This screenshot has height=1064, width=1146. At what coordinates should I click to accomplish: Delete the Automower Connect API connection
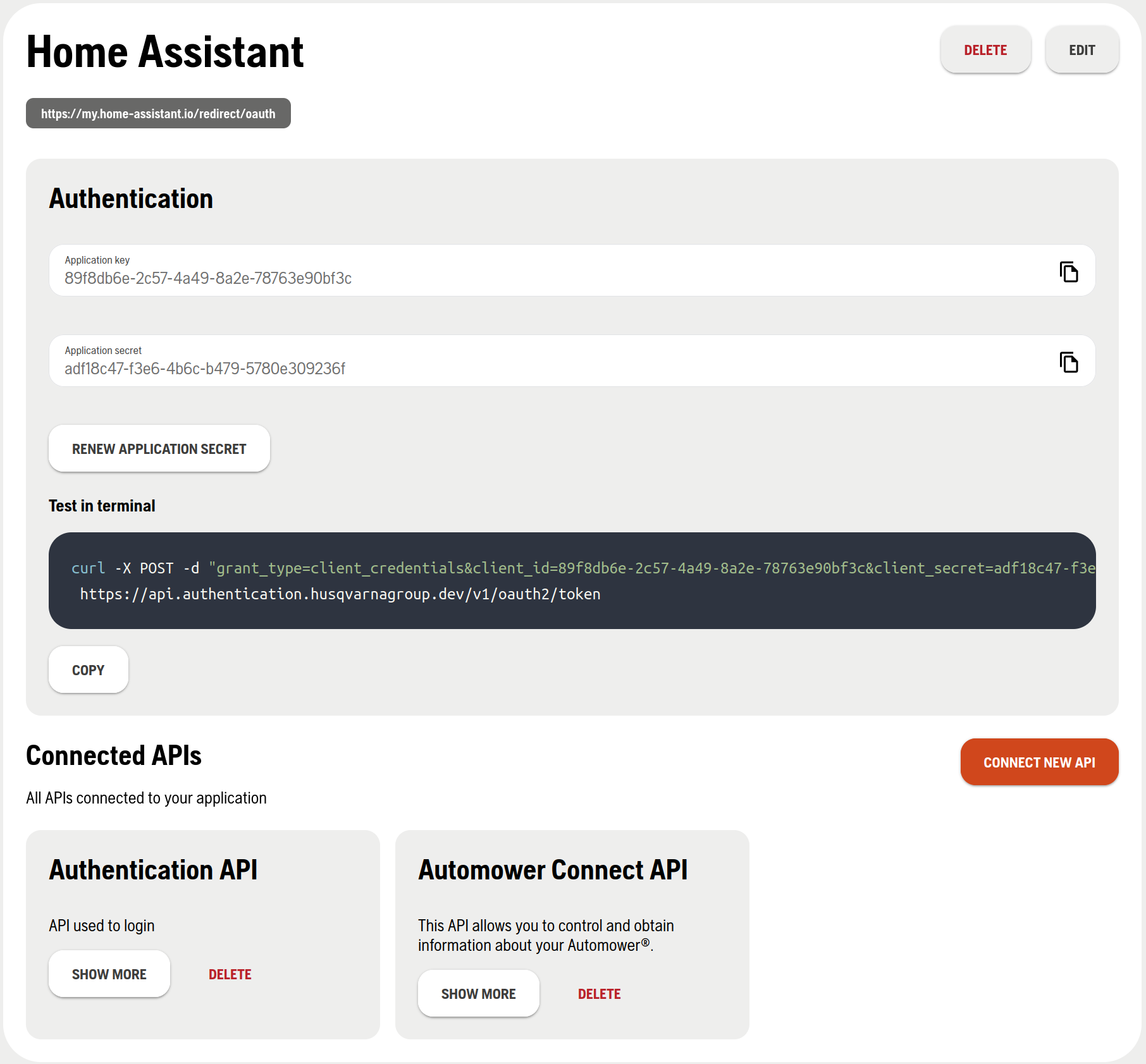click(599, 993)
